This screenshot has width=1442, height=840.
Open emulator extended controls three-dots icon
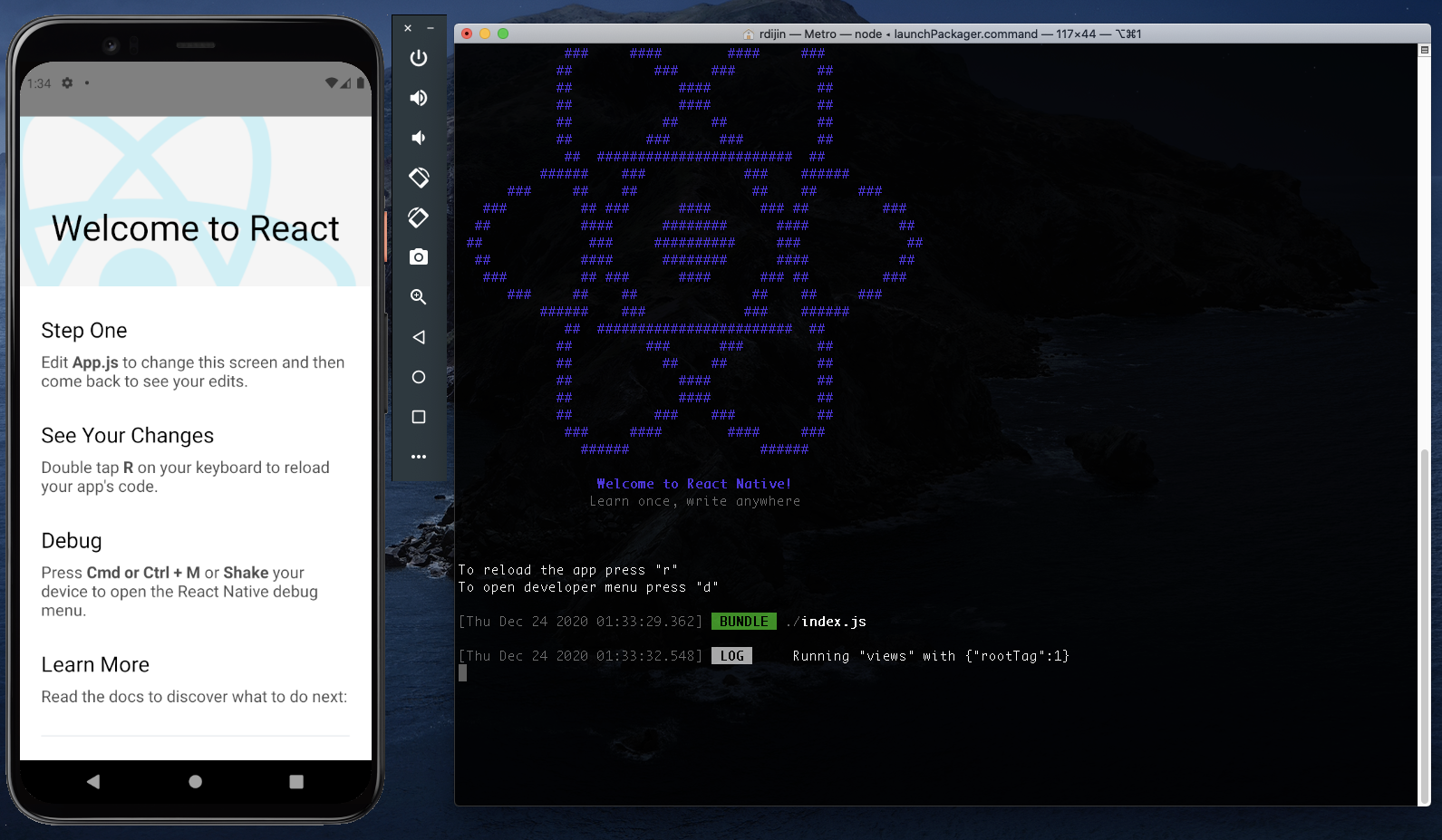(419, 457)
